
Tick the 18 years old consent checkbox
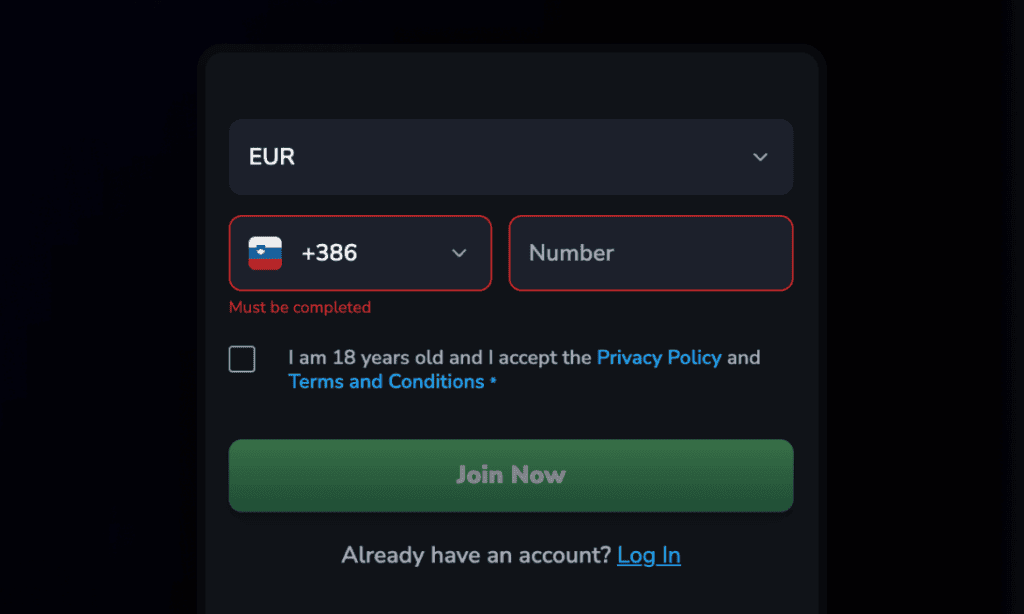[242, 359]
